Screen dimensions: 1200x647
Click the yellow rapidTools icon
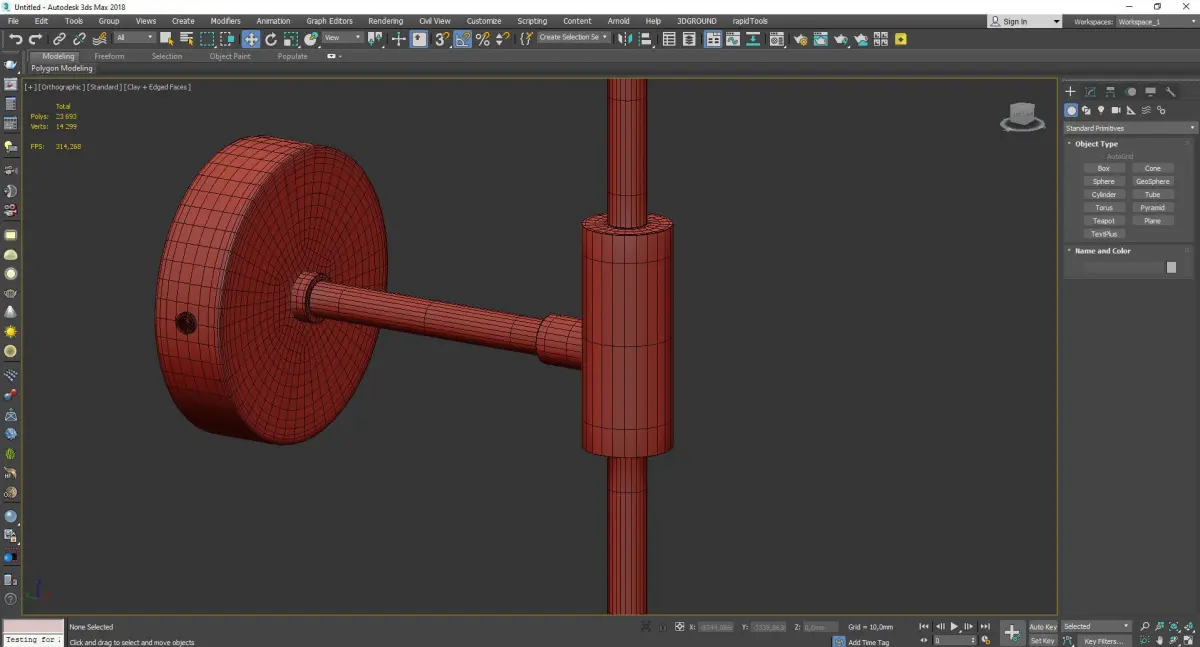901,39
